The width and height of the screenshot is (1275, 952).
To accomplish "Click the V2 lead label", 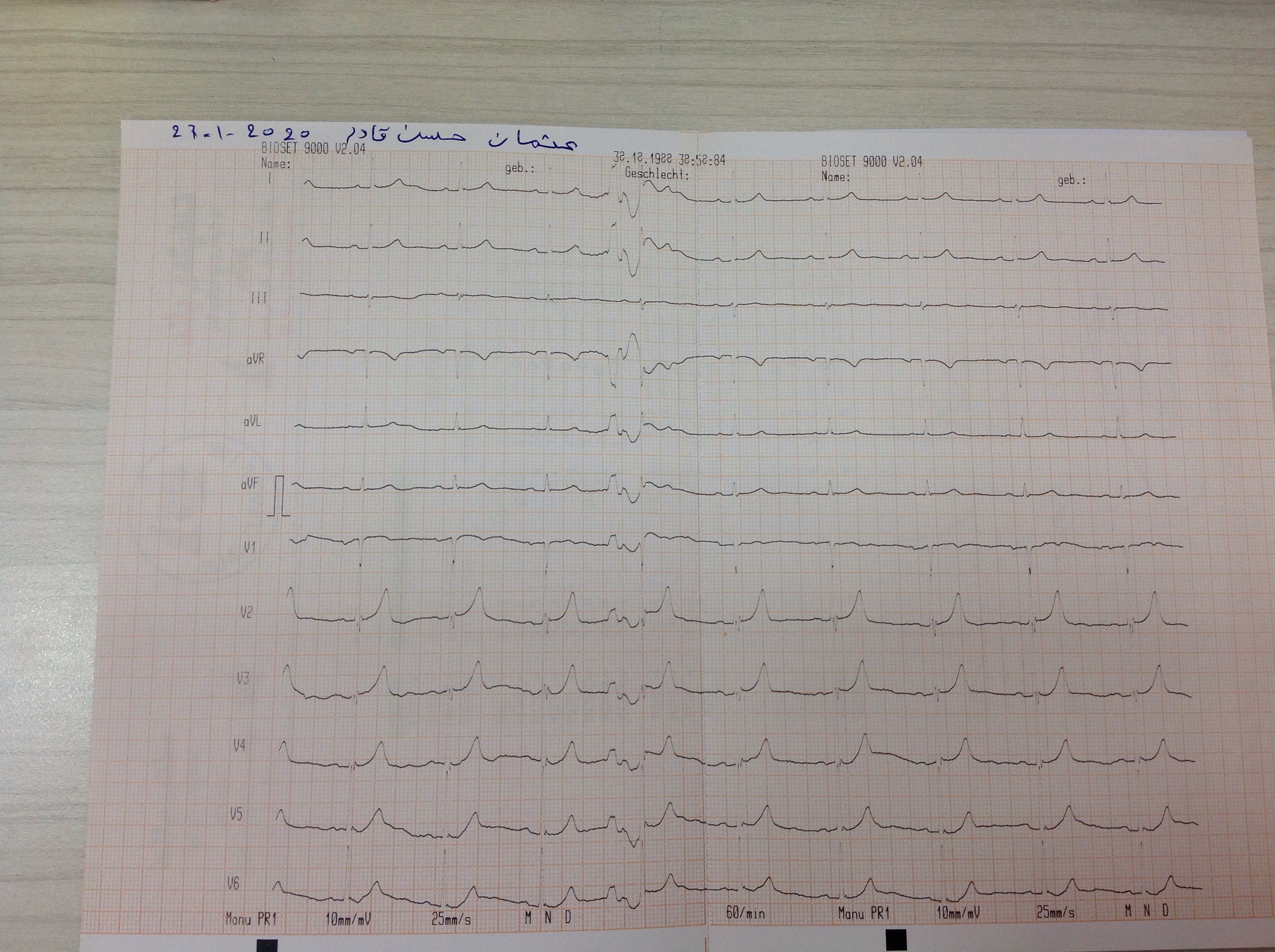I will [x=246, y=612].
